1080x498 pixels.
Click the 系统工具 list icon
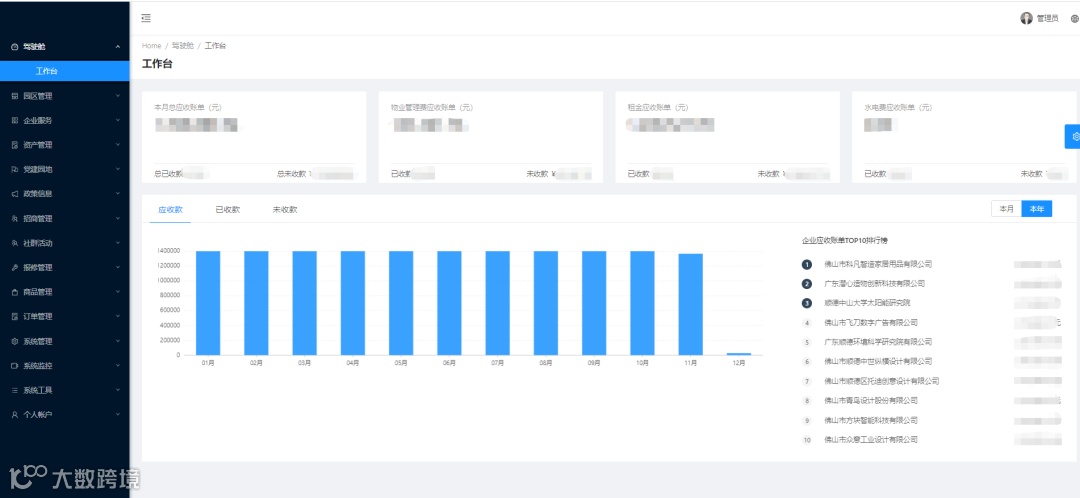pyautogui.click(x=15, y=391)
